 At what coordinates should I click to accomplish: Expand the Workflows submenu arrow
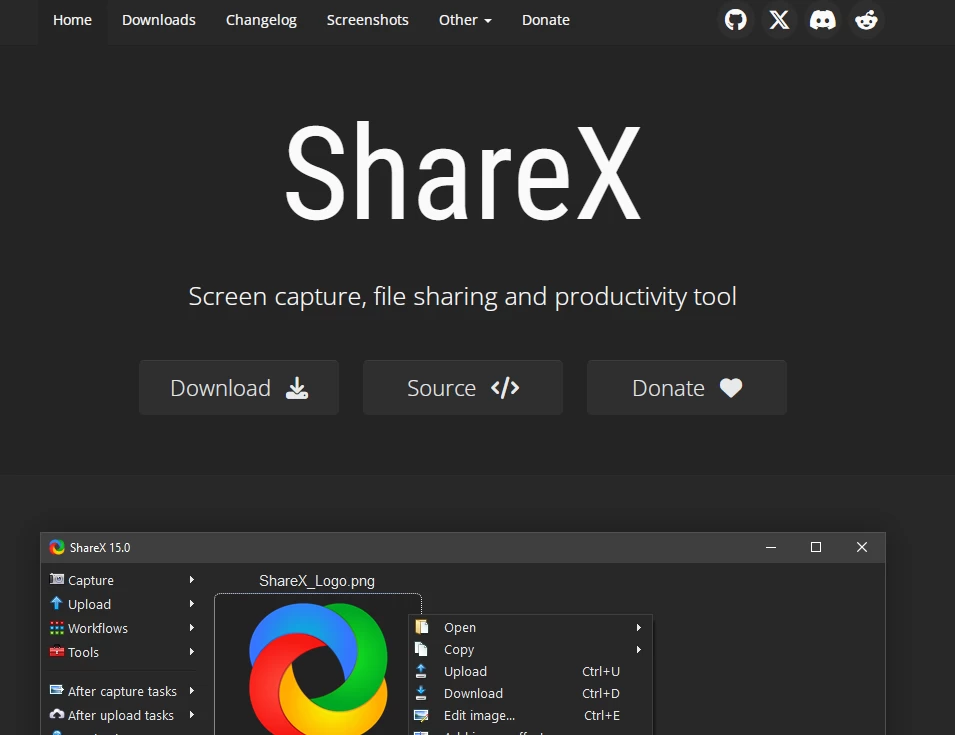click(192, 628)
